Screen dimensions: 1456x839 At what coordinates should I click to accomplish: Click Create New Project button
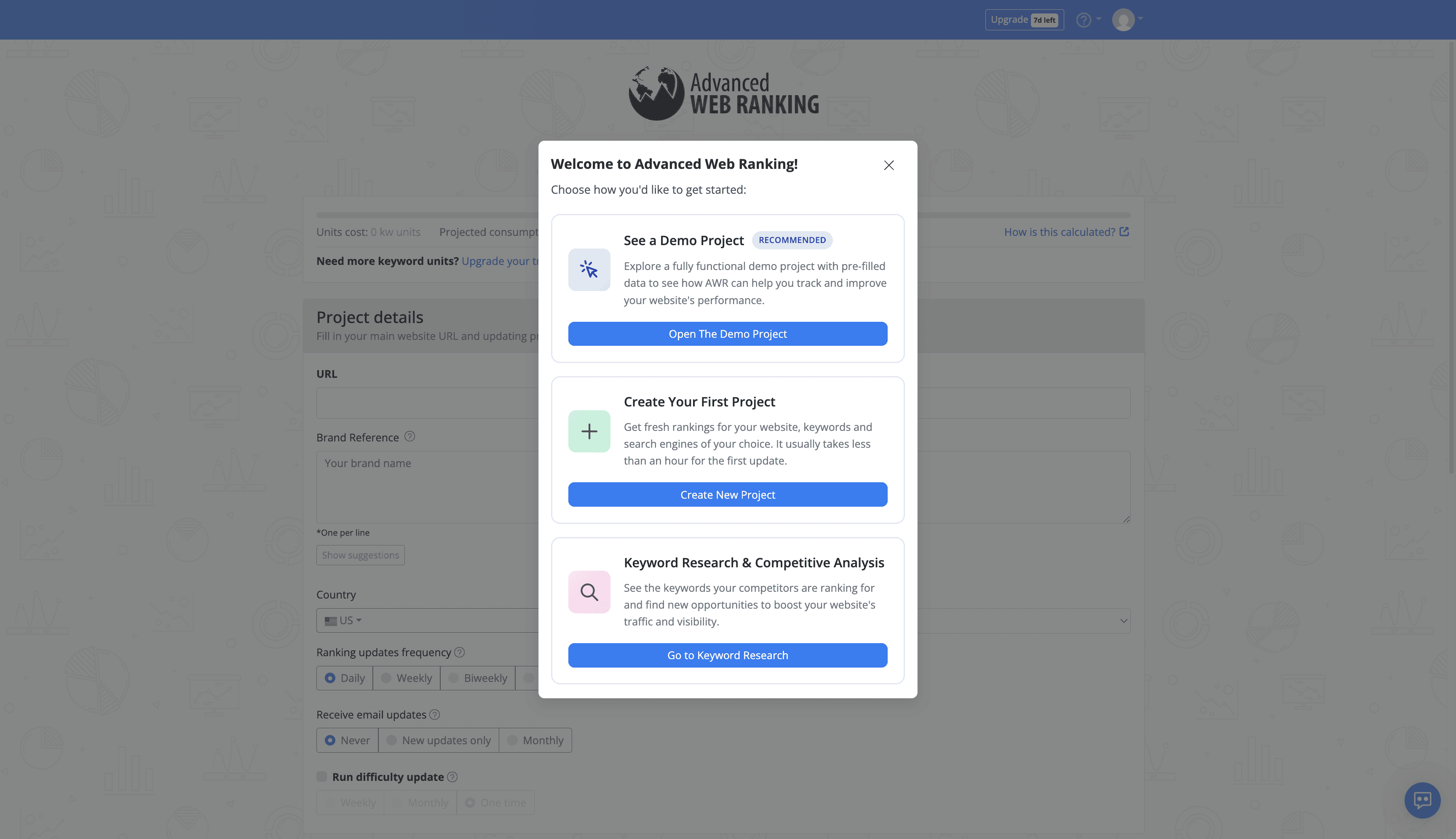pyautogui.click(x=728, y=494)
